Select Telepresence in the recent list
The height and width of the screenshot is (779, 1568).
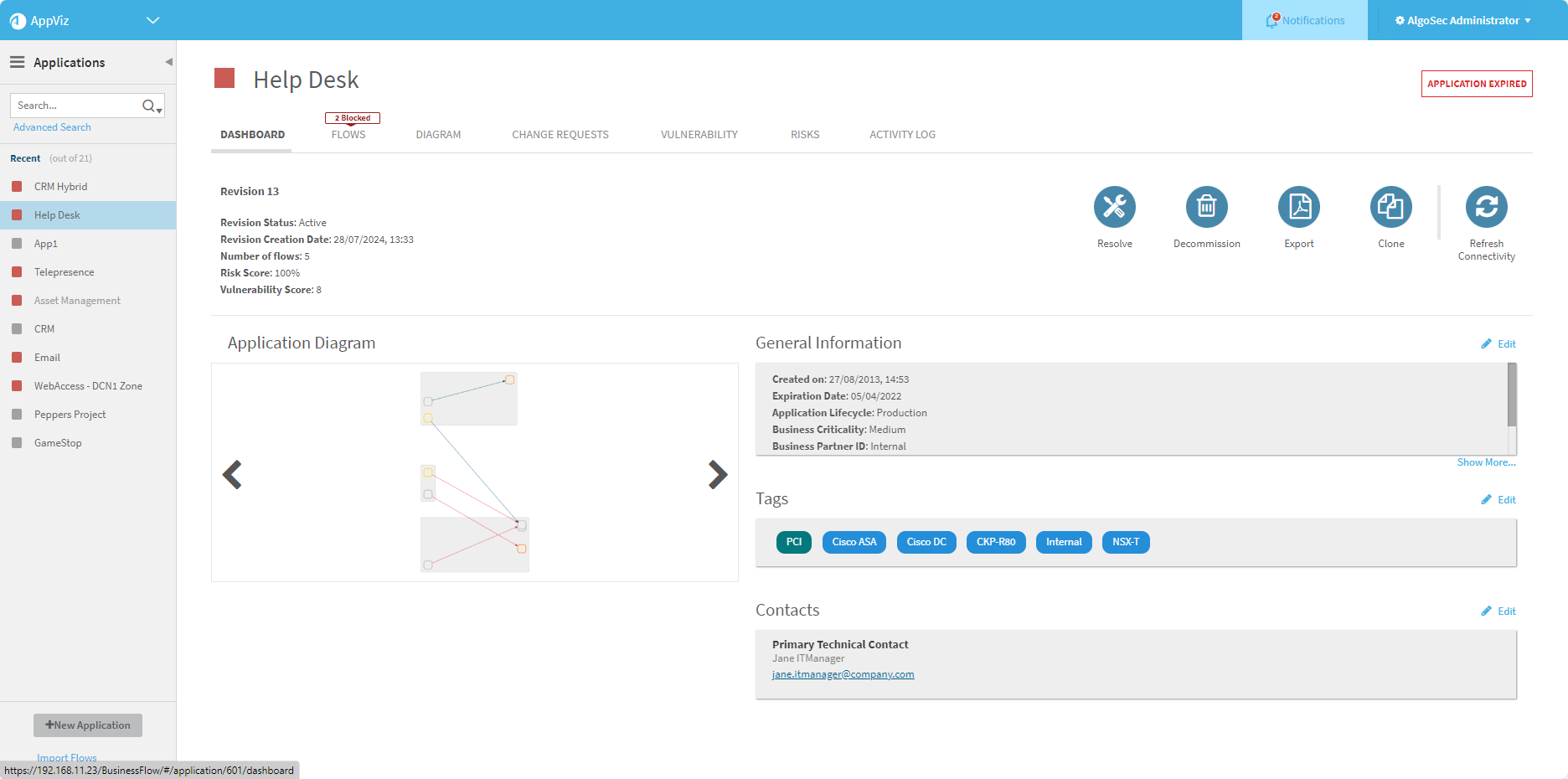pos(64,272)
